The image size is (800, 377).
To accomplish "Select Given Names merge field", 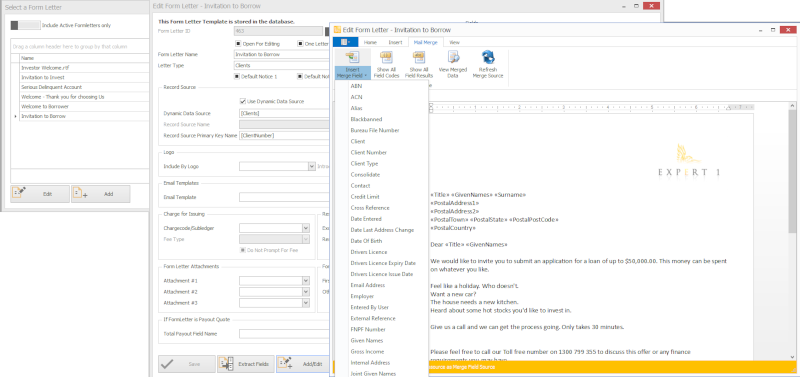I will [x=382, y=340].
